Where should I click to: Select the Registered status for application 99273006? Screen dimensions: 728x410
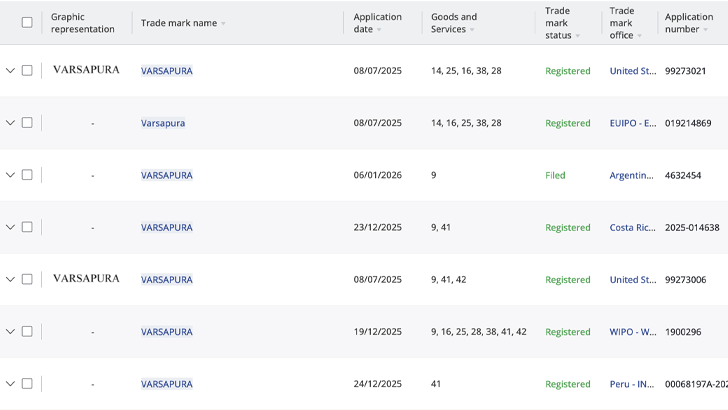click(567, 280)
